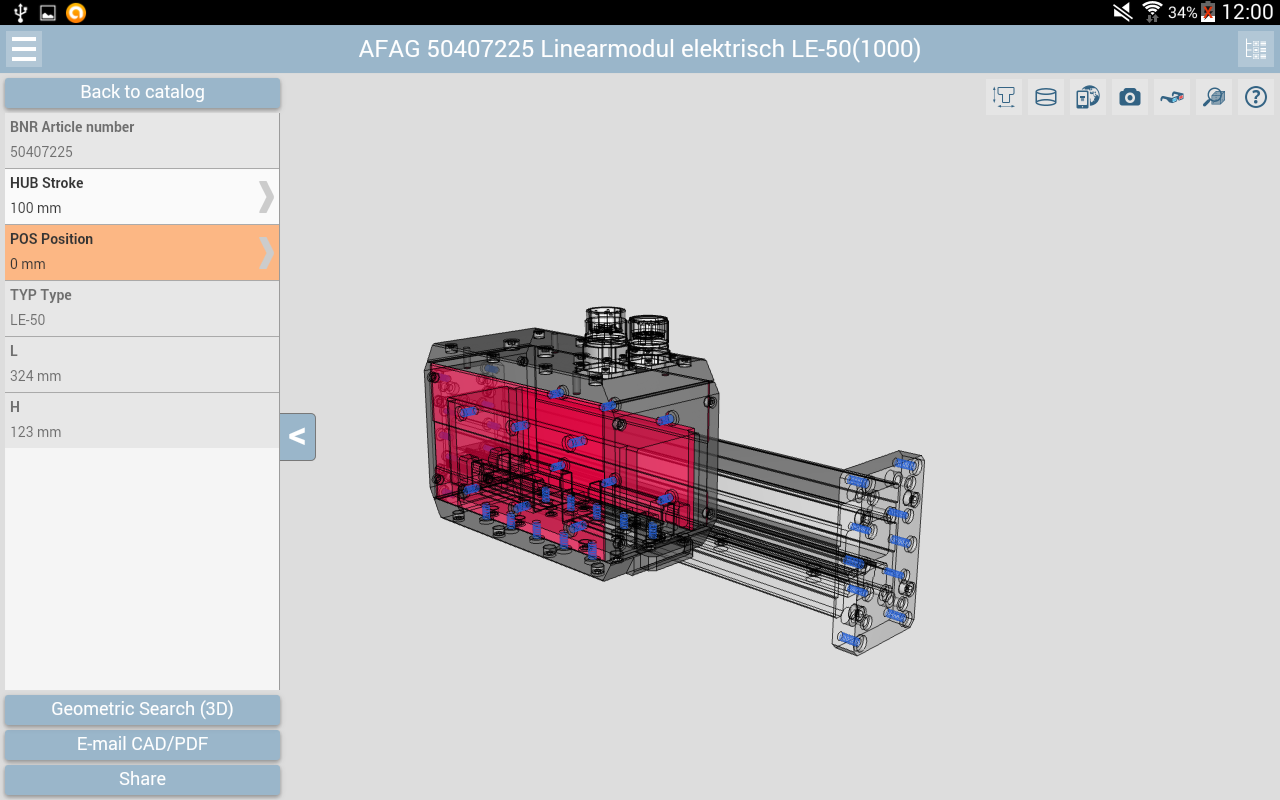Open help with question mark icon
Image resolution: width=1280 pixels, height=800 pixels.
coord(1256,97)
